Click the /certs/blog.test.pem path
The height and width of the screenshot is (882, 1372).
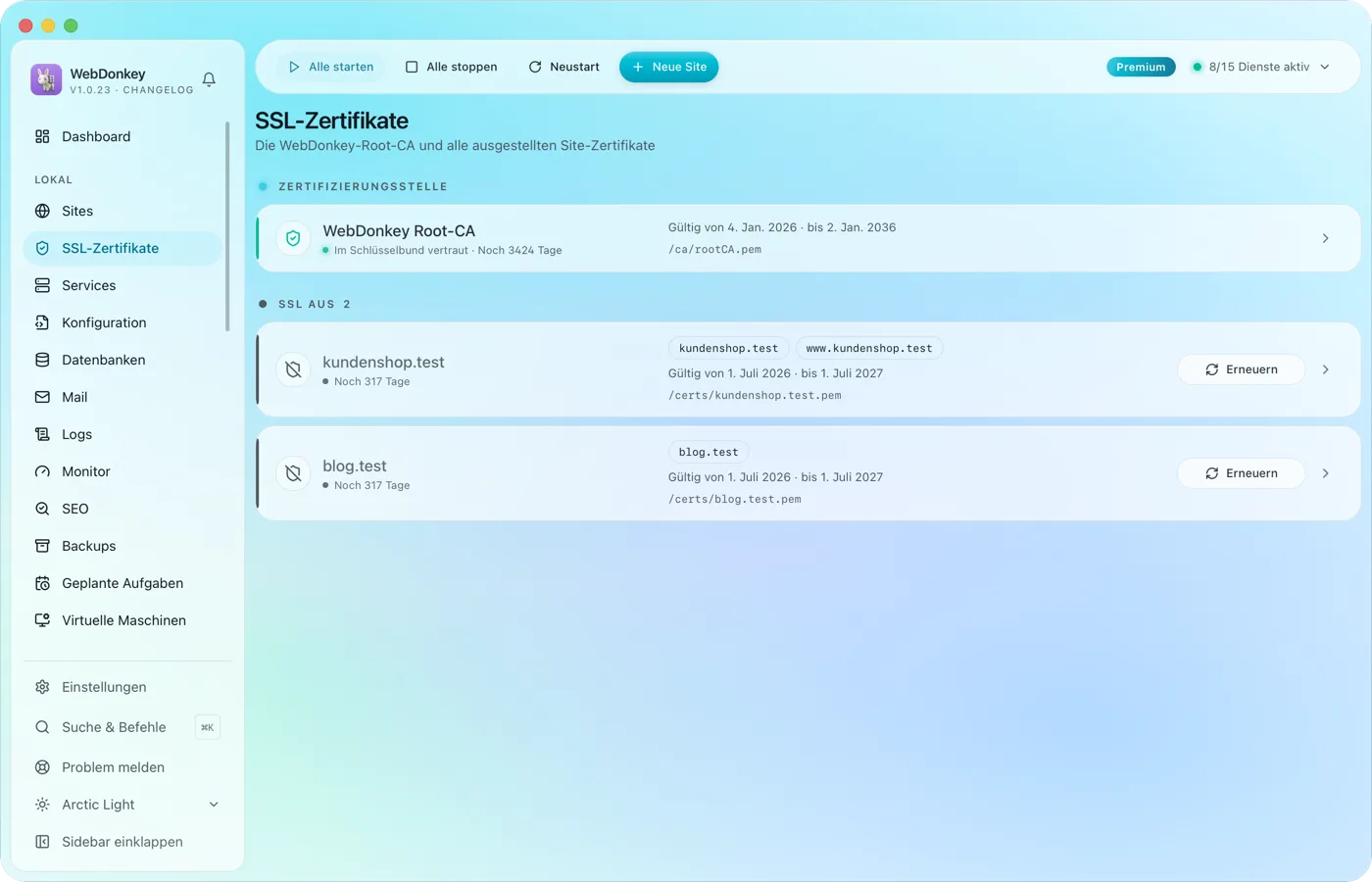pos(735,499)
